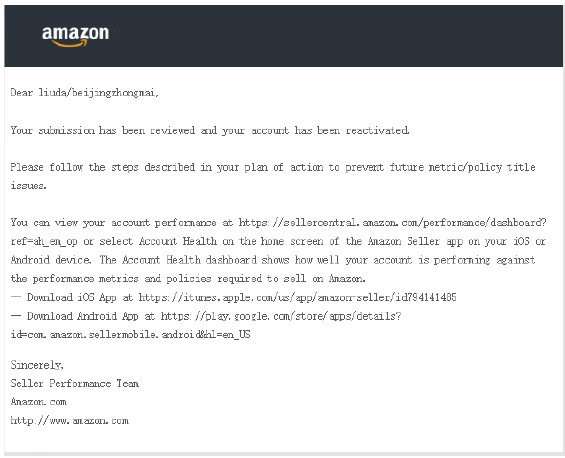The height and width of the screenshot is (458, 565).
Task: Click the 'Sincerely,' closing text
Action: [37, 365]
